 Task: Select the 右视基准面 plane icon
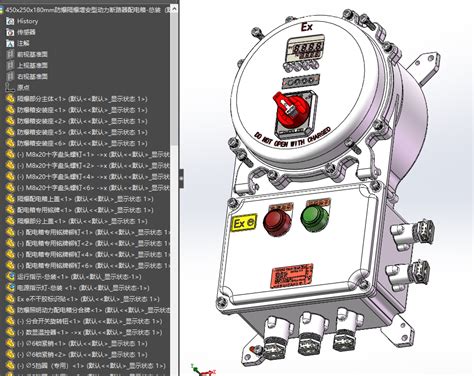pyautogui.click(x=10, y=76)
